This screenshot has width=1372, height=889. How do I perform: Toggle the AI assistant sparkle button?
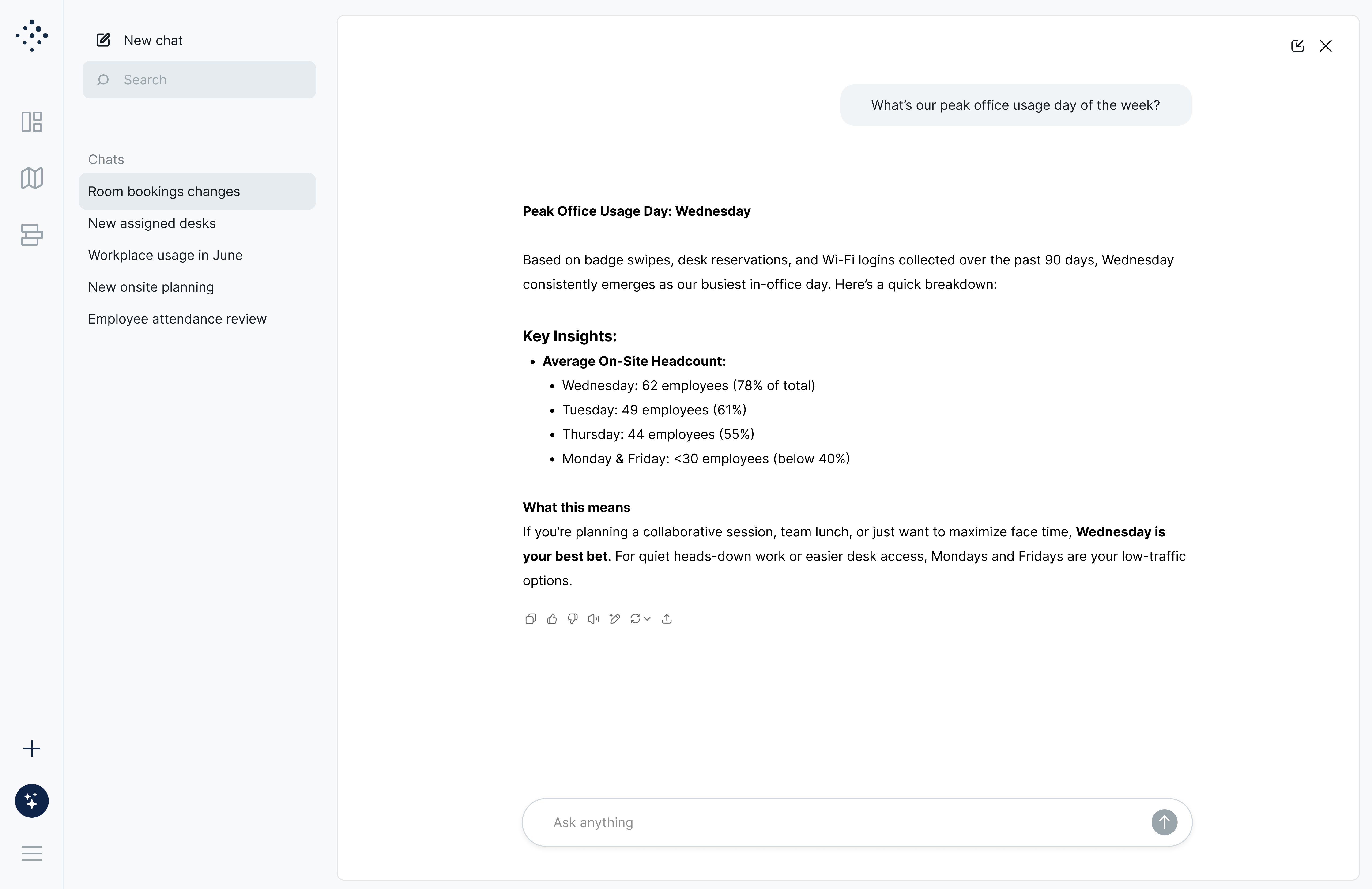(32, 801)
